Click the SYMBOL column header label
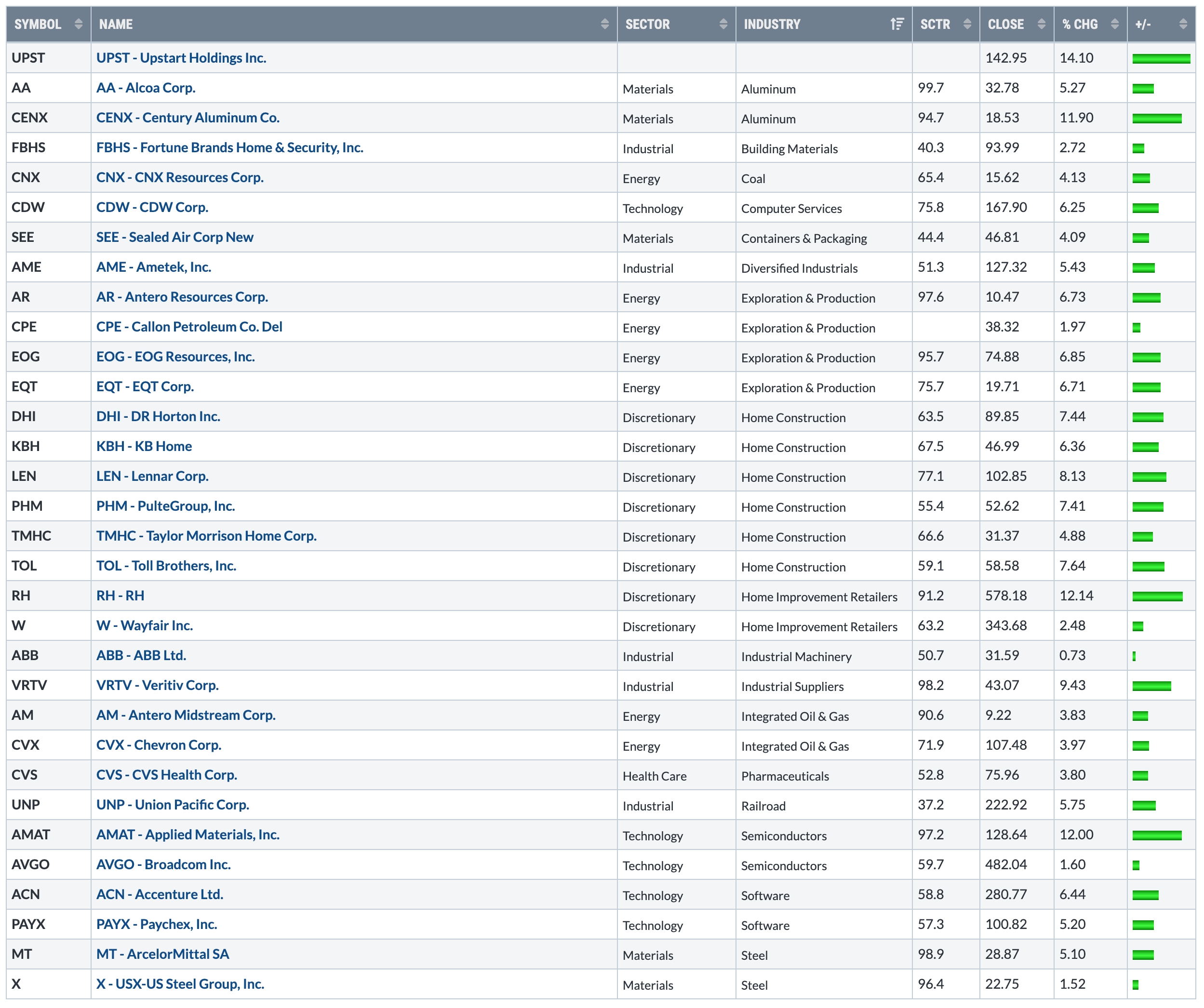 point(38,24)
